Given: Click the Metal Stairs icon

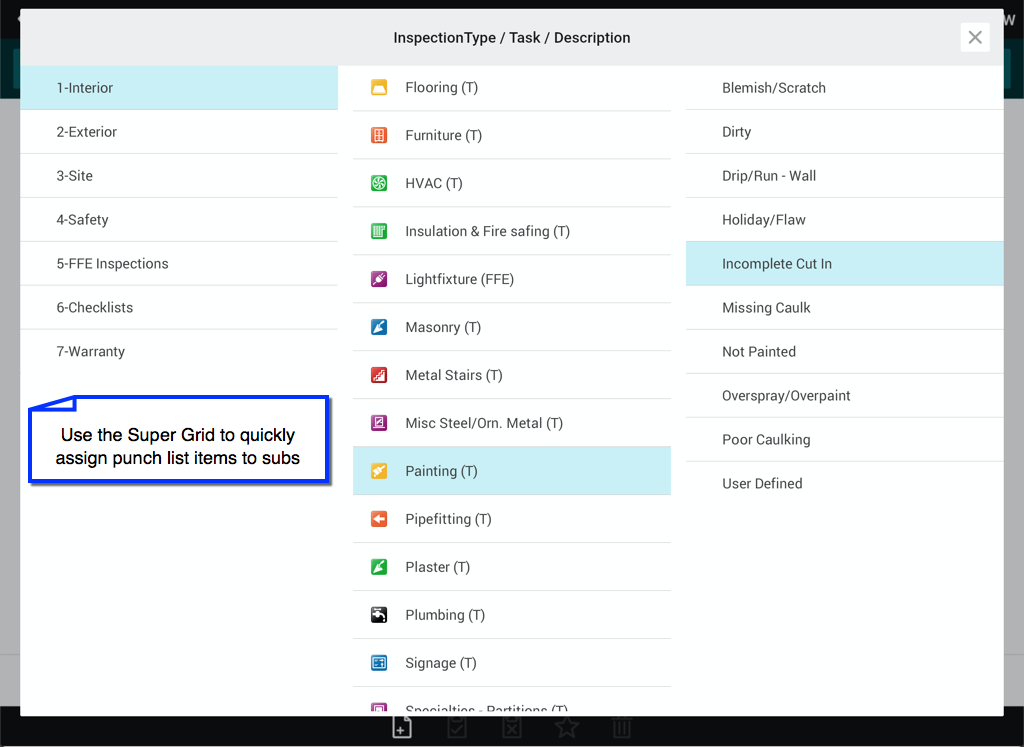Looking at the screenshot, I should click(379, 376).
